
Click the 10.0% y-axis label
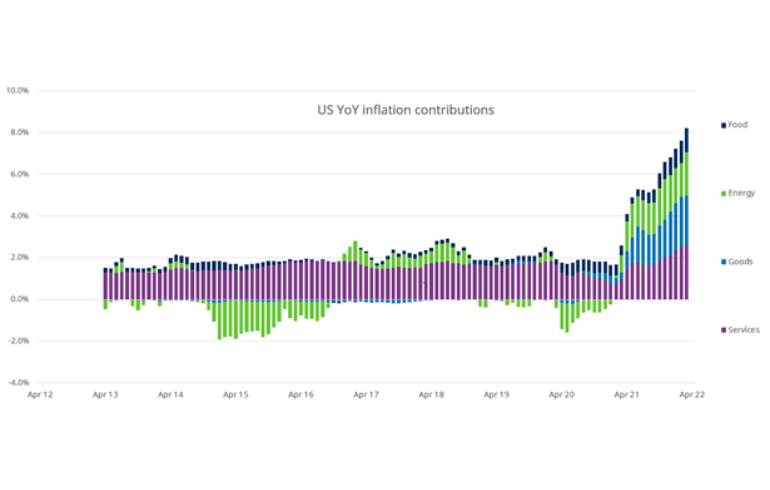click(18, 90)
